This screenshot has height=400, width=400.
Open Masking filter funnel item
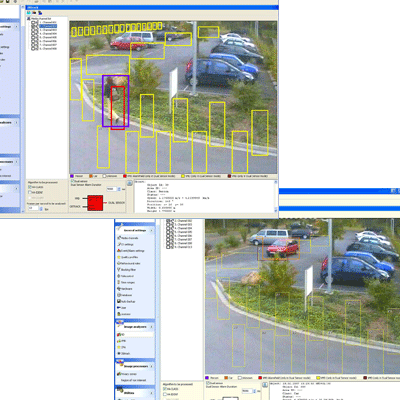126,270
